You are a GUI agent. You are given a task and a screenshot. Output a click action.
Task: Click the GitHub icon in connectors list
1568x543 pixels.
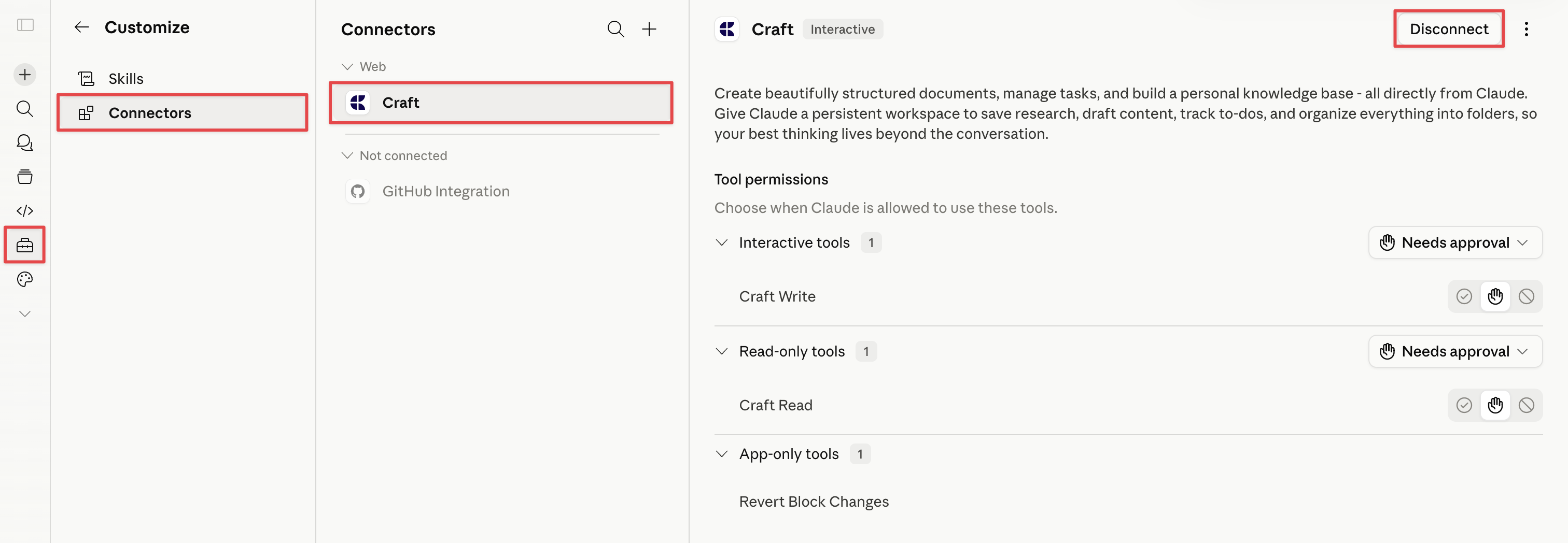[x=358, y=192]
